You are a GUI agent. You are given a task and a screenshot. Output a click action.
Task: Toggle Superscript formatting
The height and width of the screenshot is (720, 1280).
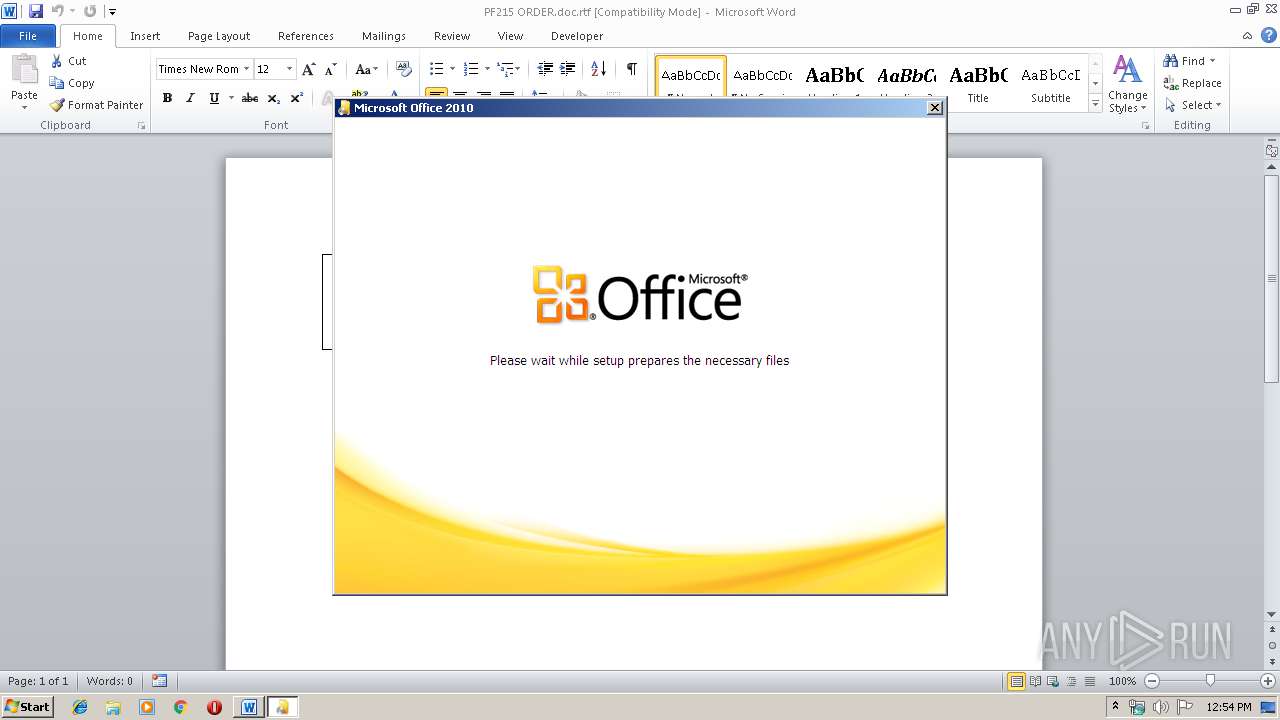(x=296, y=98)
